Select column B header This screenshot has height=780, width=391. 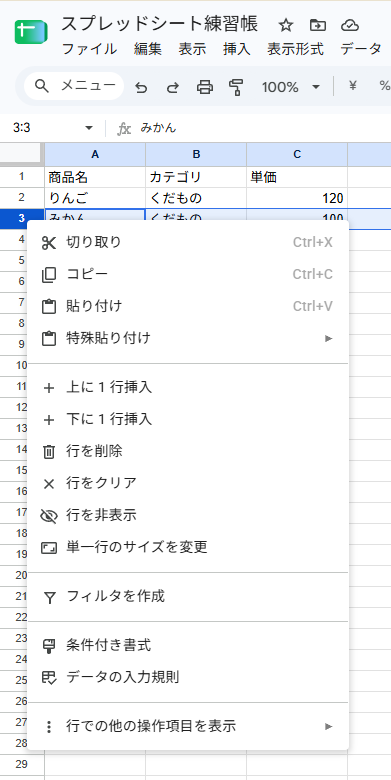196,154
